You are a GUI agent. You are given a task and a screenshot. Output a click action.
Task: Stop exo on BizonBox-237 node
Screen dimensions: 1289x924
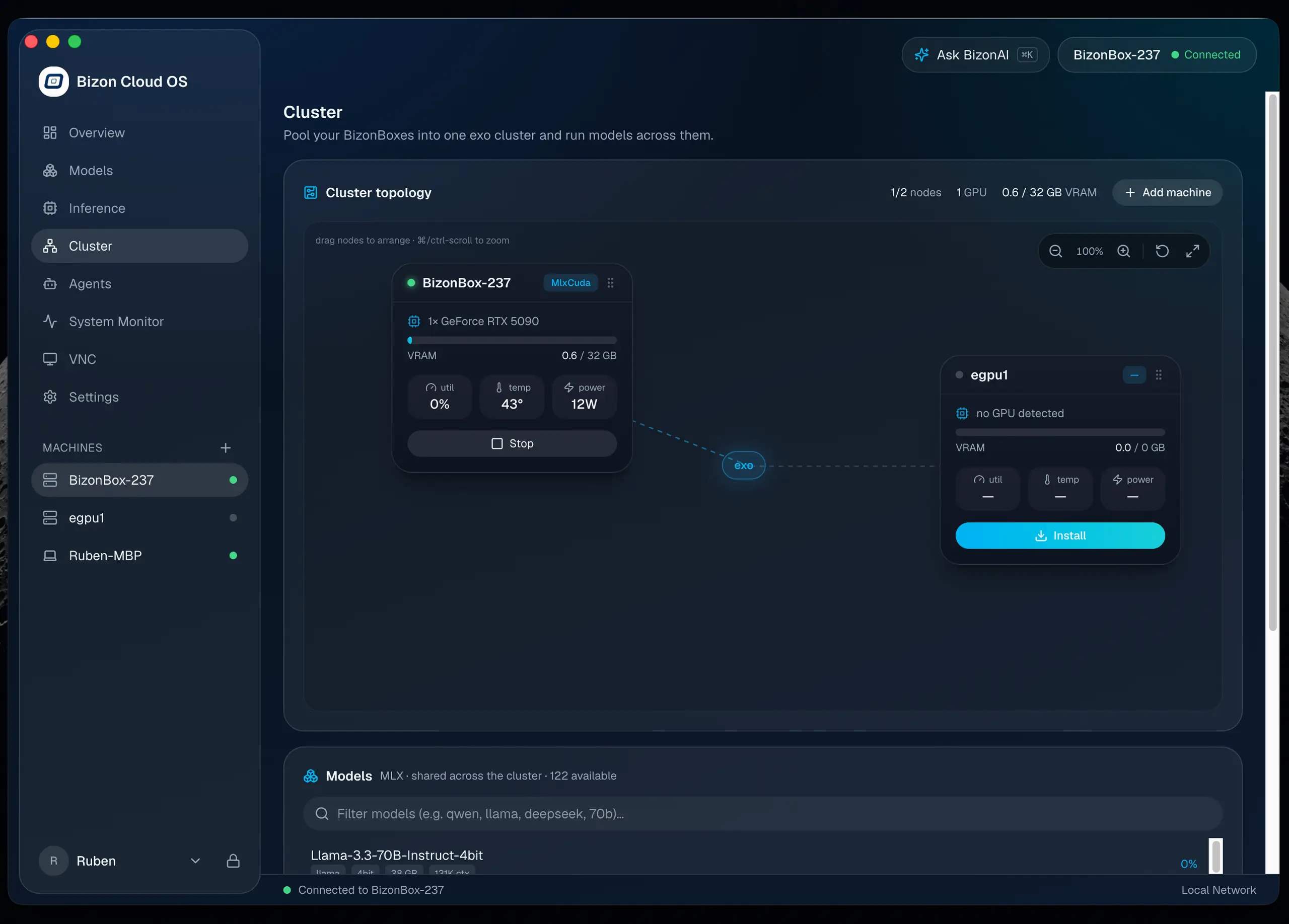[x=512, y=443]
